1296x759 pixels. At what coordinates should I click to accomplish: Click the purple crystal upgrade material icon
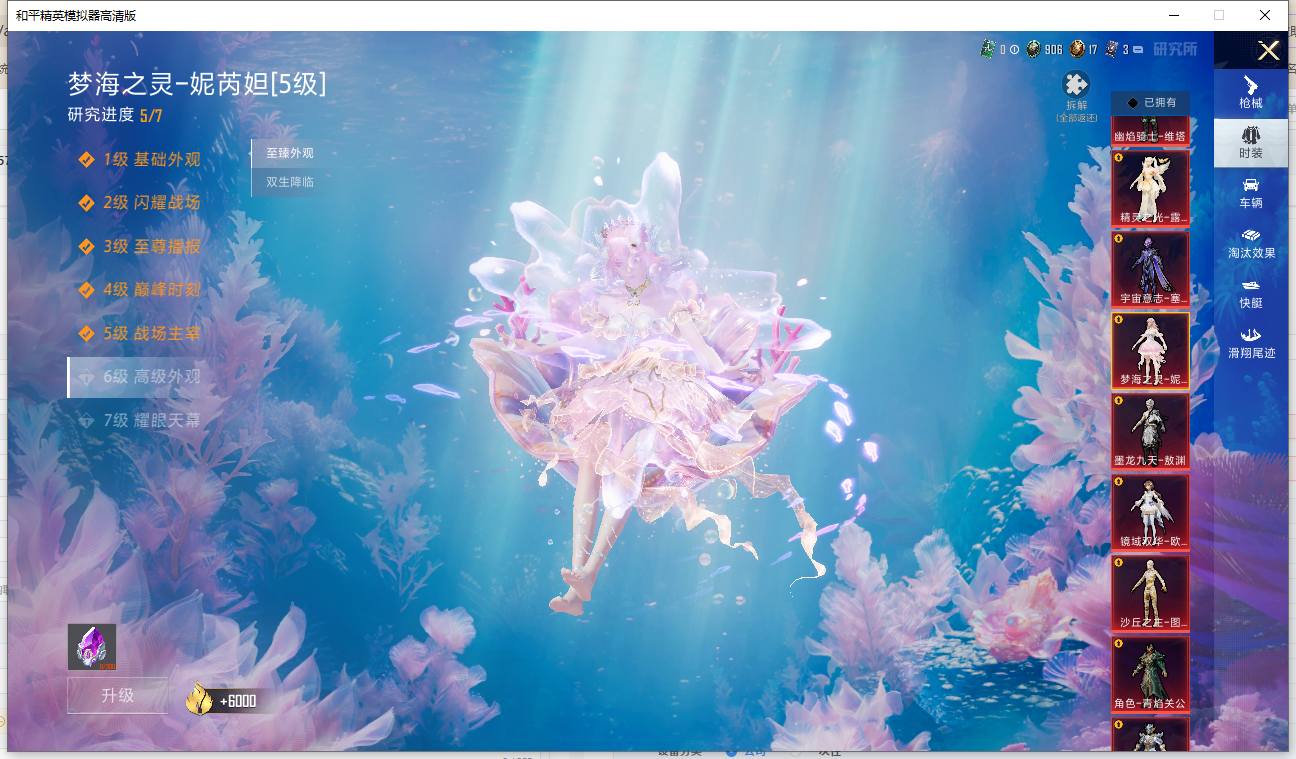[x=92, y=647]
